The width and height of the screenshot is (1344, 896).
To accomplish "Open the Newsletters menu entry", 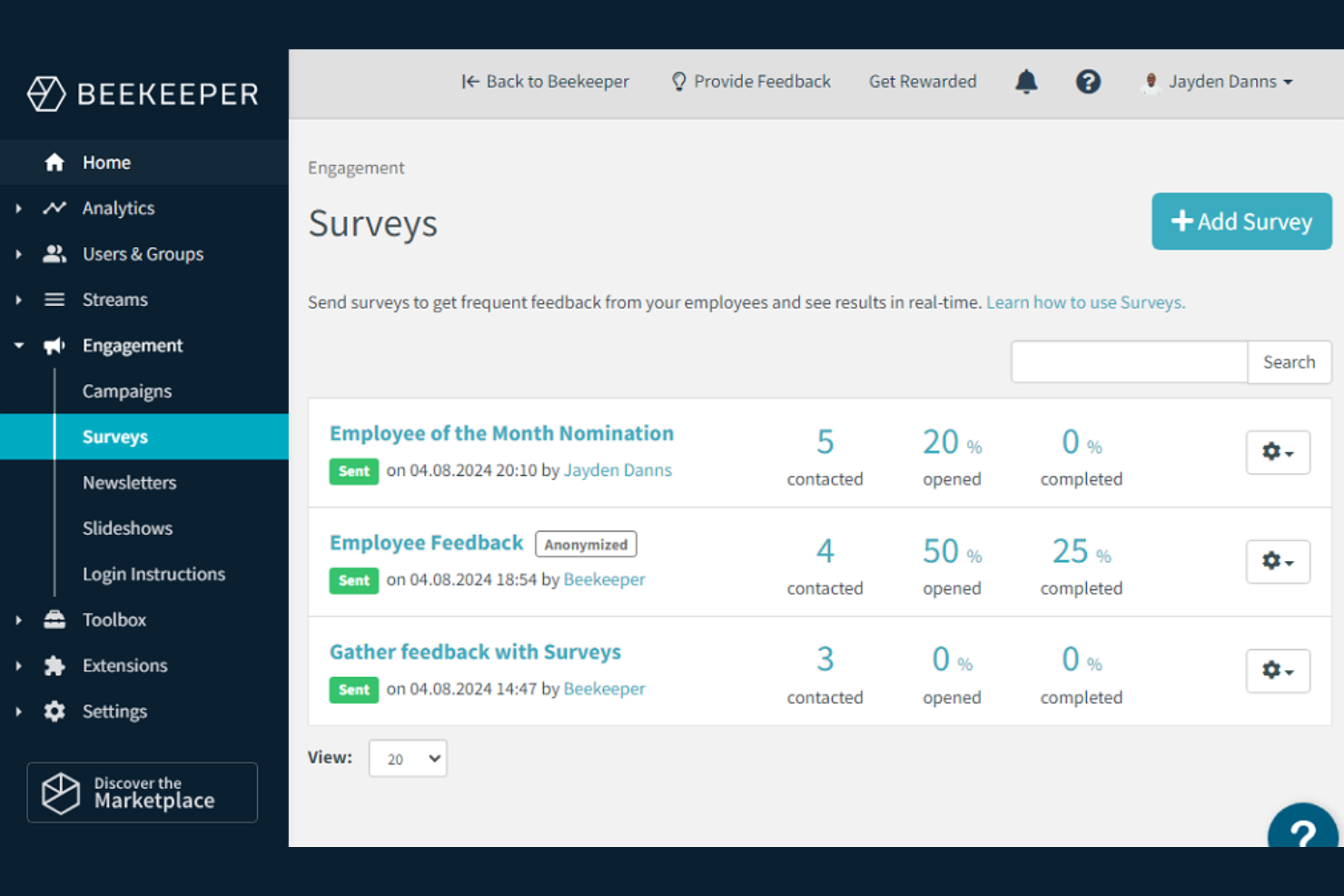I will tap(129, 483).
